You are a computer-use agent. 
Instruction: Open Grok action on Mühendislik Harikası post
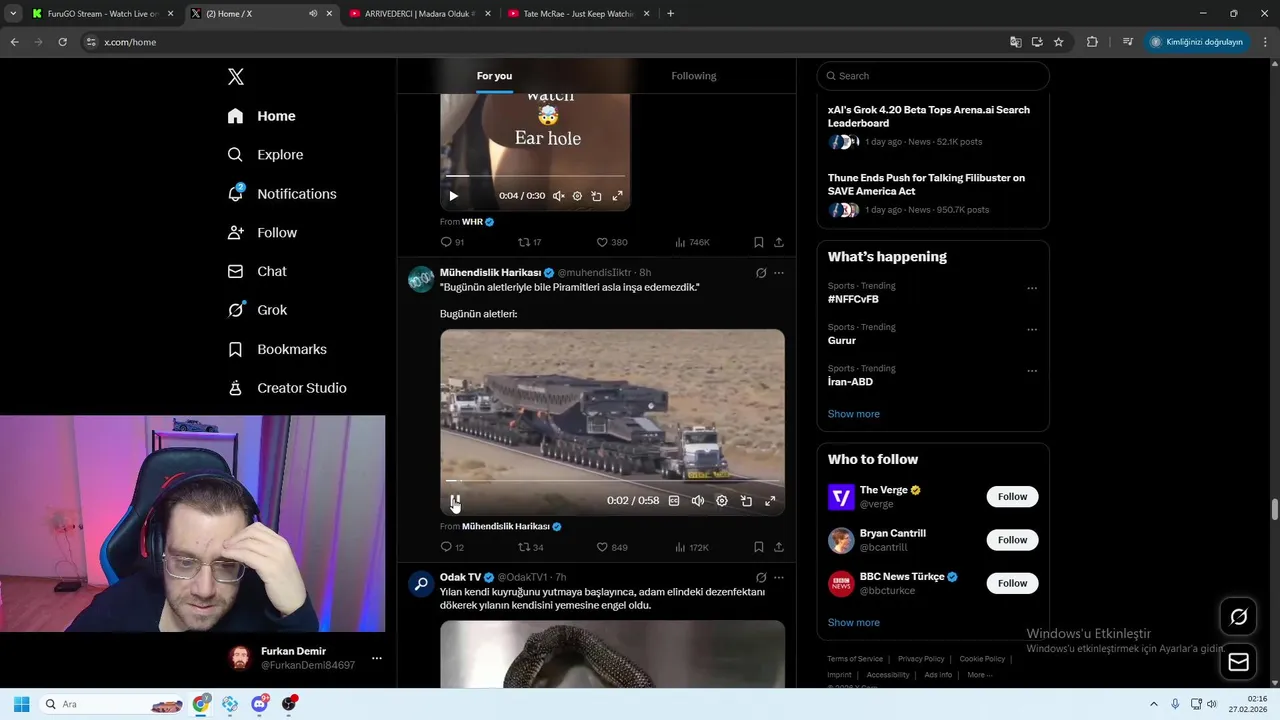(761, 273)
